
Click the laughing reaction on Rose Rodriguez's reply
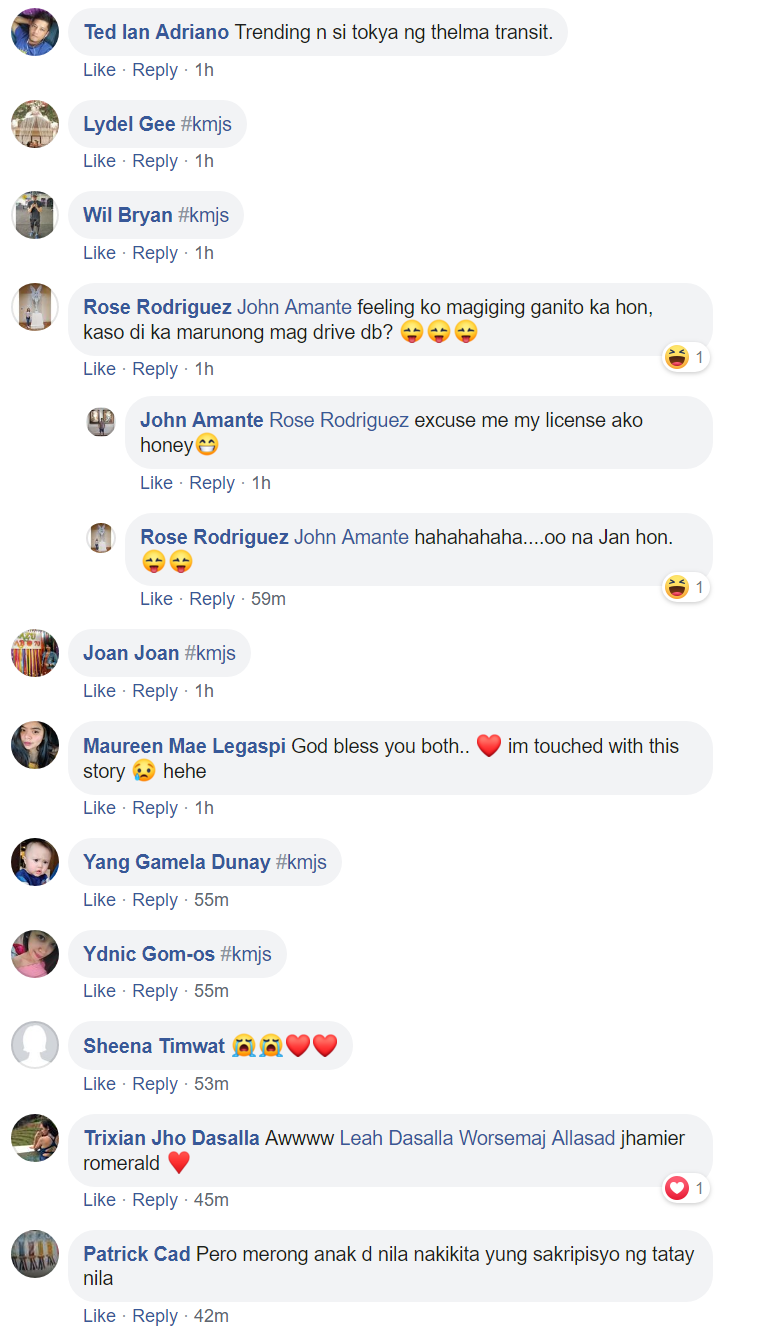click(x=686, y=587)
